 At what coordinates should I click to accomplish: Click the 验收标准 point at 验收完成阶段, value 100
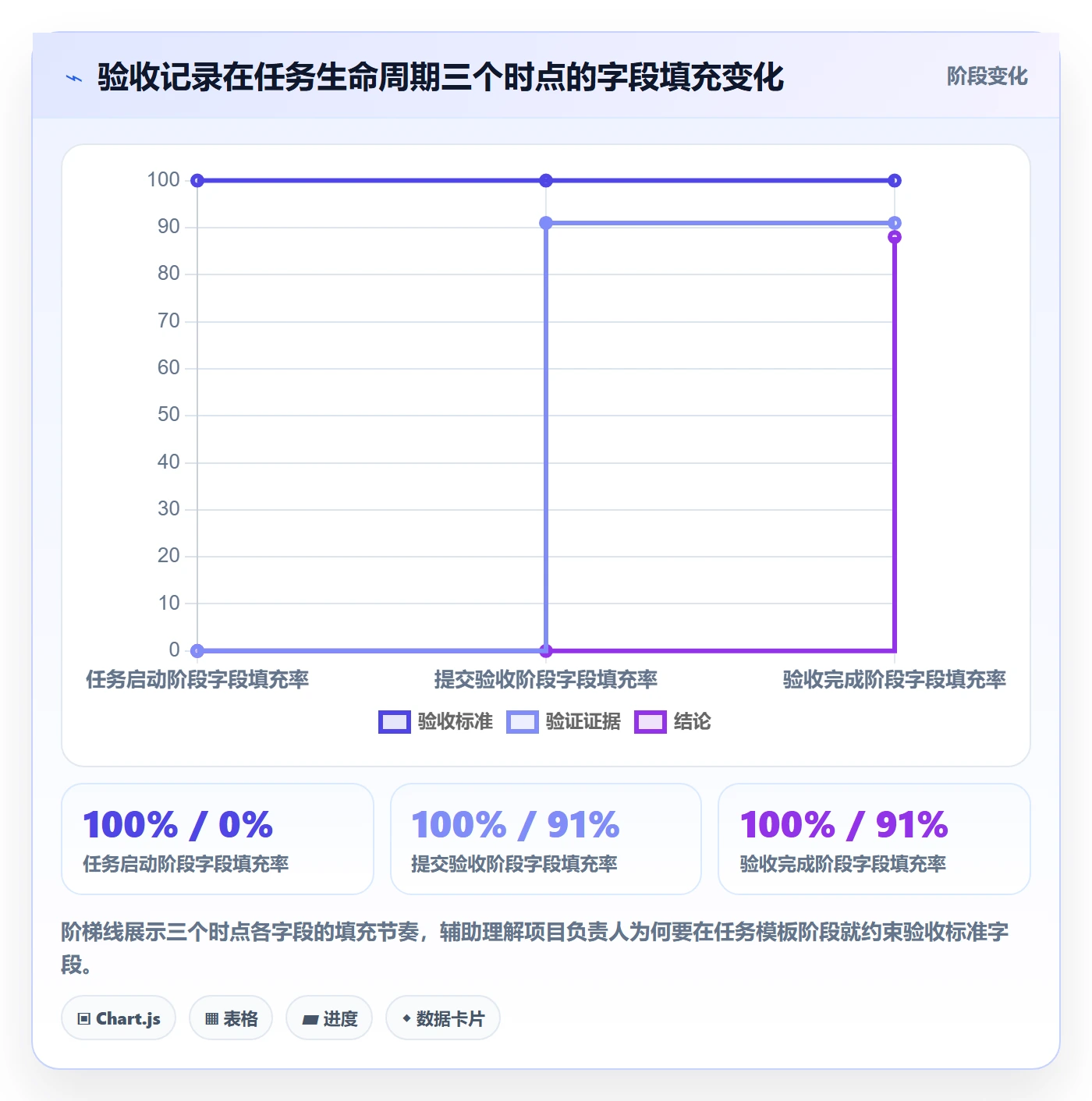(895, 181)
